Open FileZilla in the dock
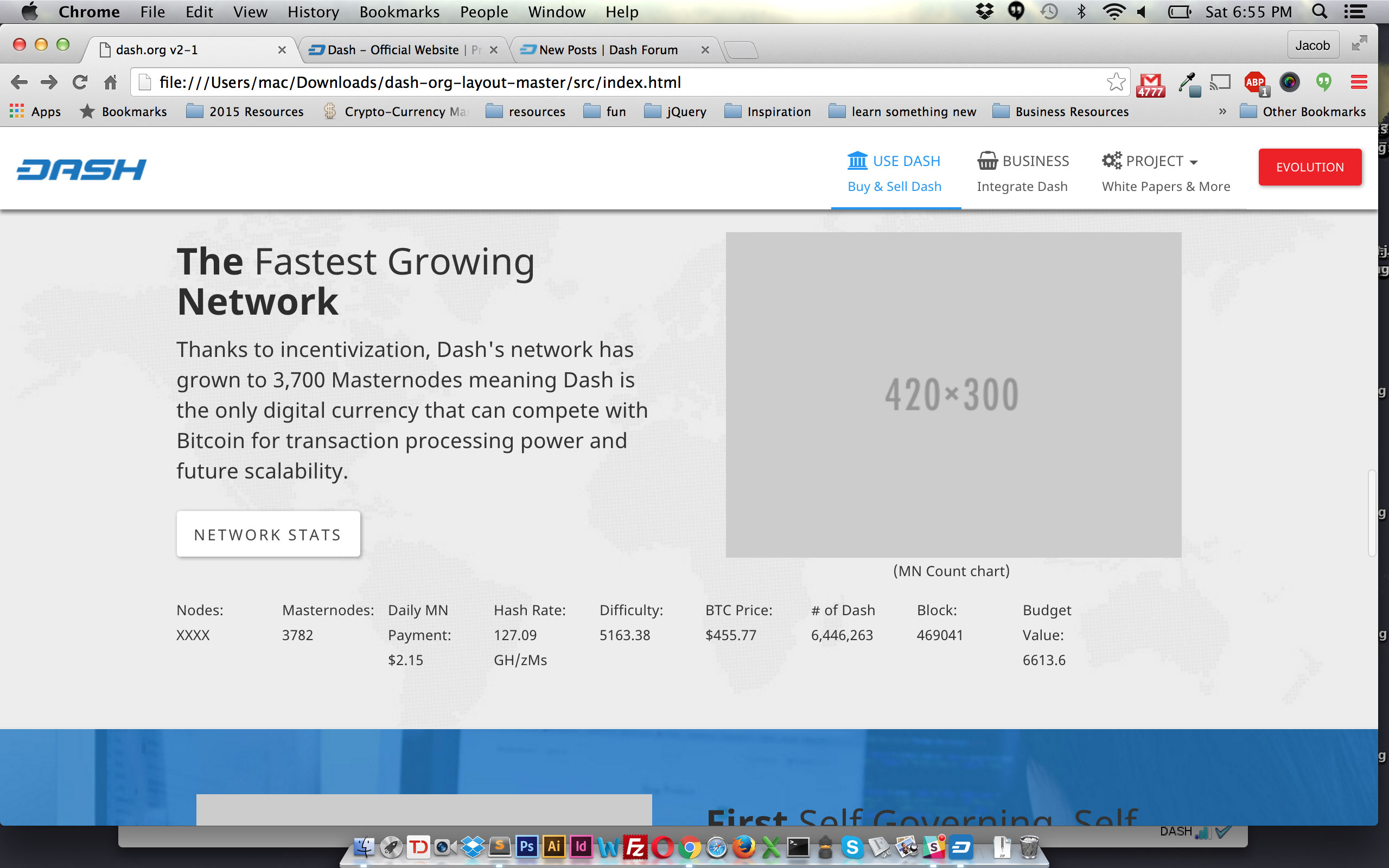The width and height of the screenshot is (1389, 868). click(x=635, y=846)
